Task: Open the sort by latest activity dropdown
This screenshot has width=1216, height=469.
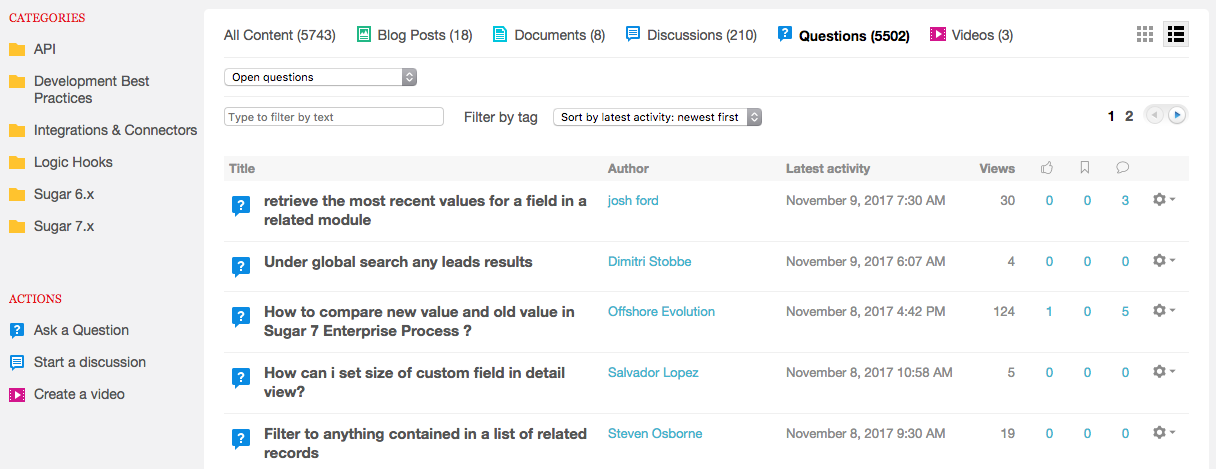Action: coord(657,117)
